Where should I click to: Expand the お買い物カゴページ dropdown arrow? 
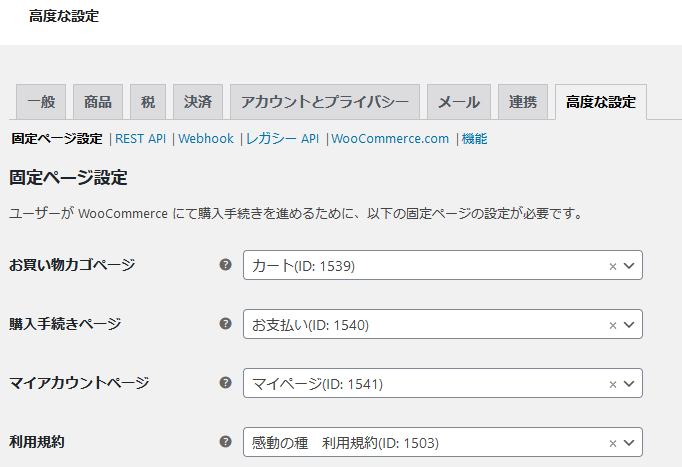pyautogui.click(x=629, y=266)
